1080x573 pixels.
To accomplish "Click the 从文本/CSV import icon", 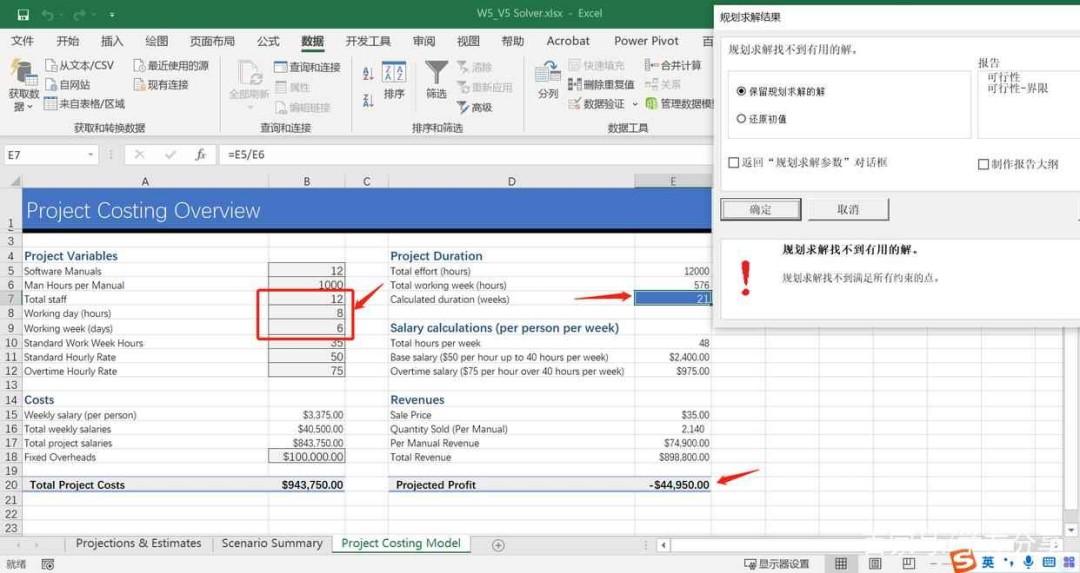I will tap(51, 65).
